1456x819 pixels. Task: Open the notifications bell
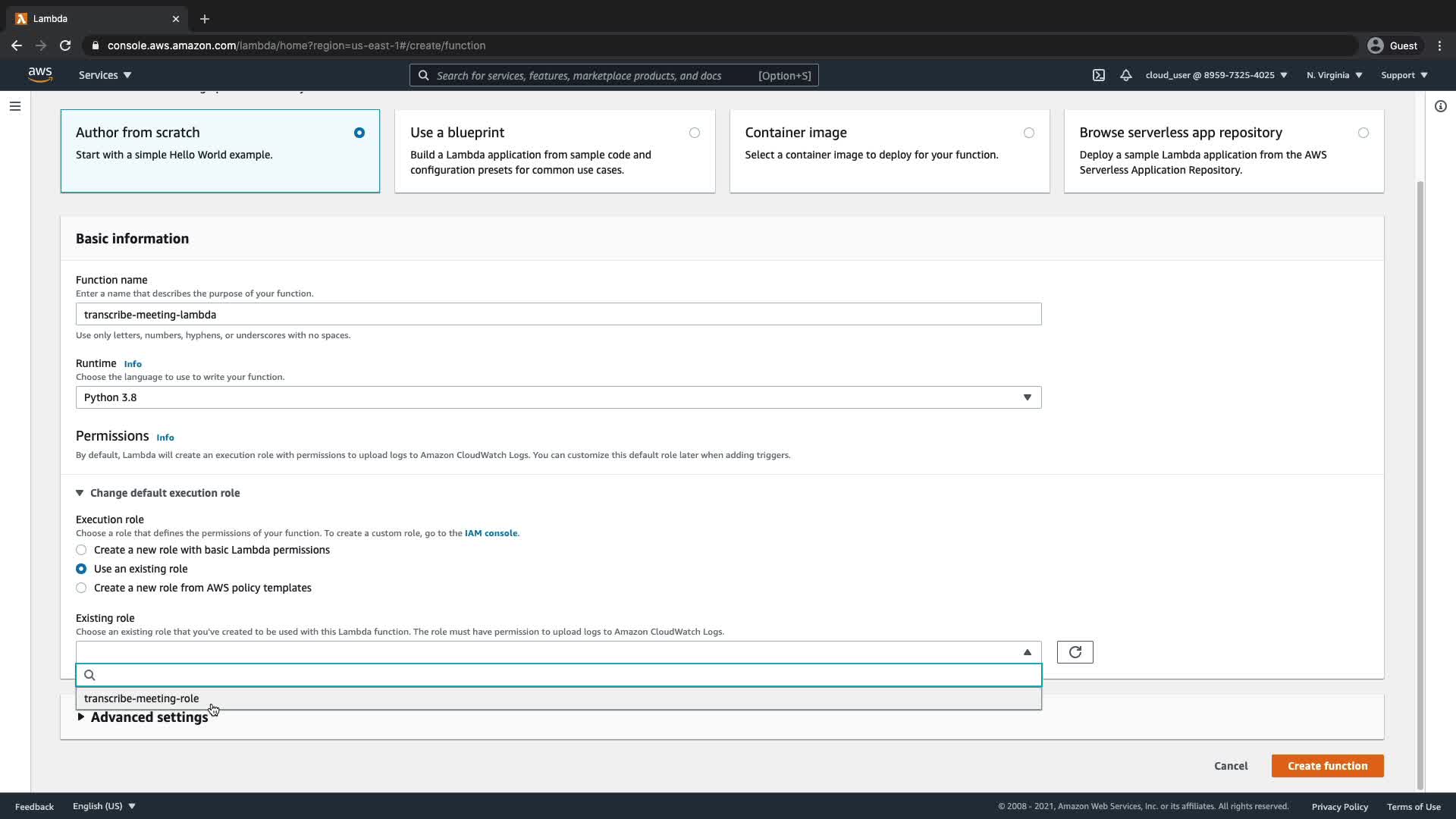click(1126, 75)
